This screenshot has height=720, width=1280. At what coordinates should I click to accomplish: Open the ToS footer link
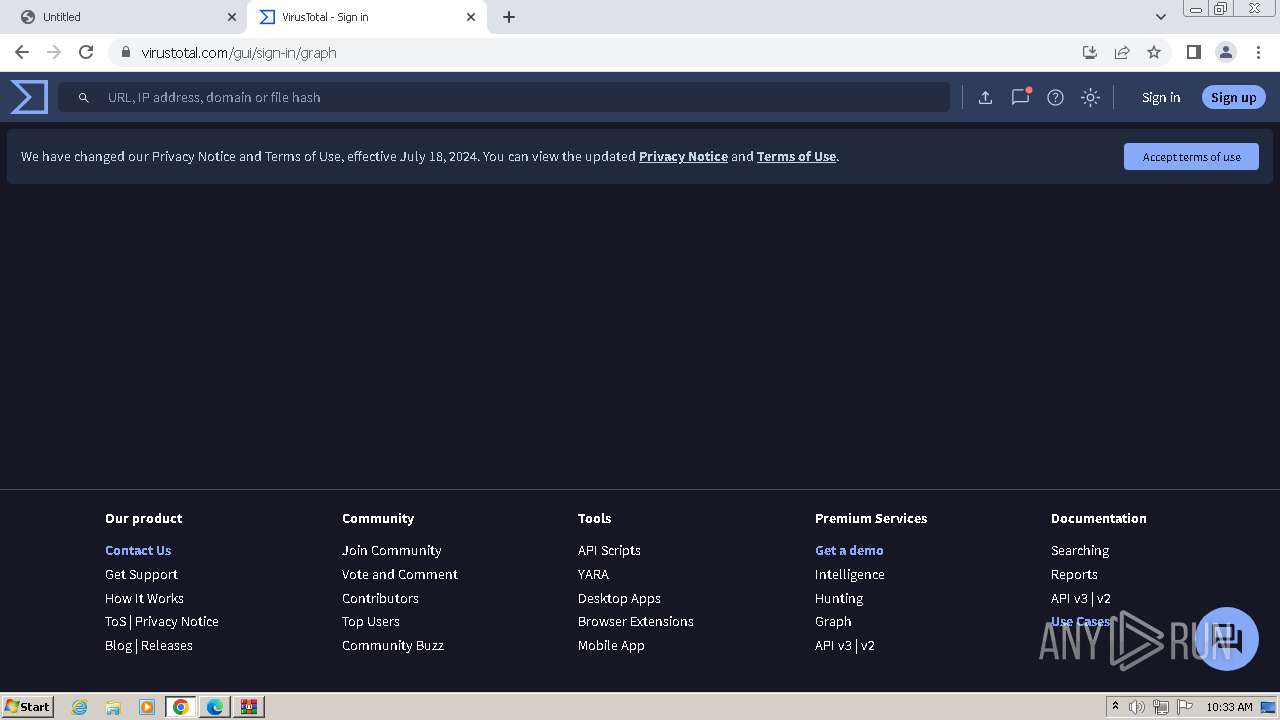click(115, 621)
